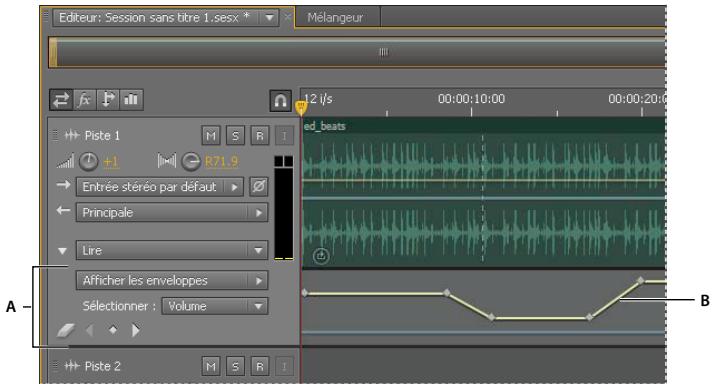The image size is (712, 384).
Task: Open the Editeur session dropdown arrow
Action: [x=269, y=18]
